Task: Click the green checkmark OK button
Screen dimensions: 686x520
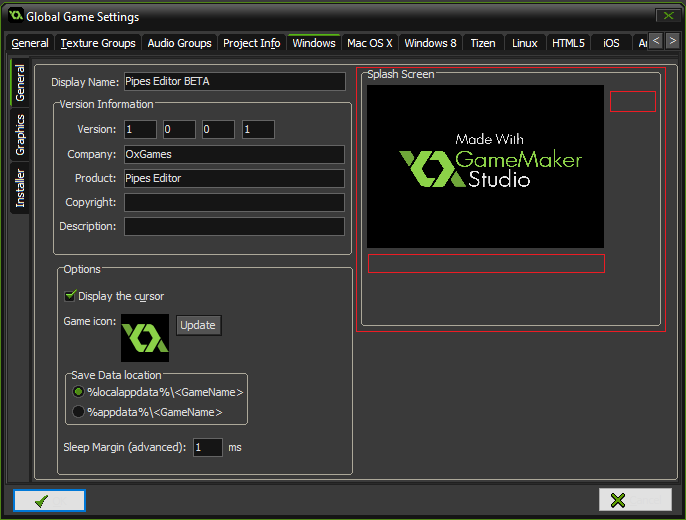Action: tap(49, 500)
